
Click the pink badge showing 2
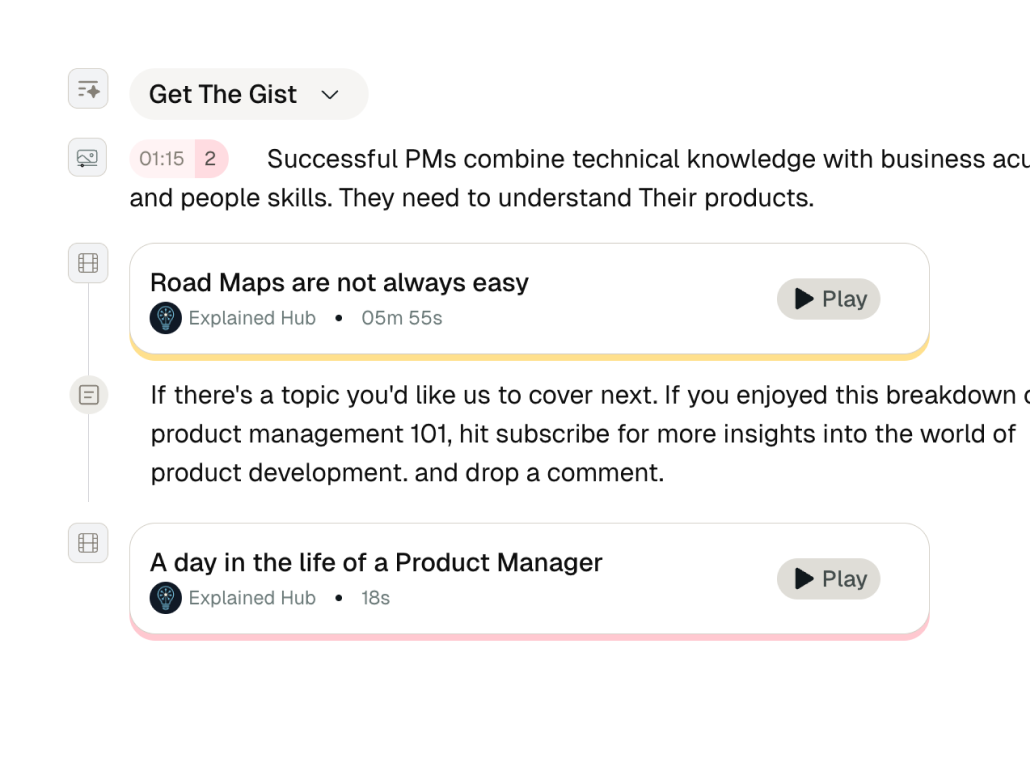pos(210,159)
